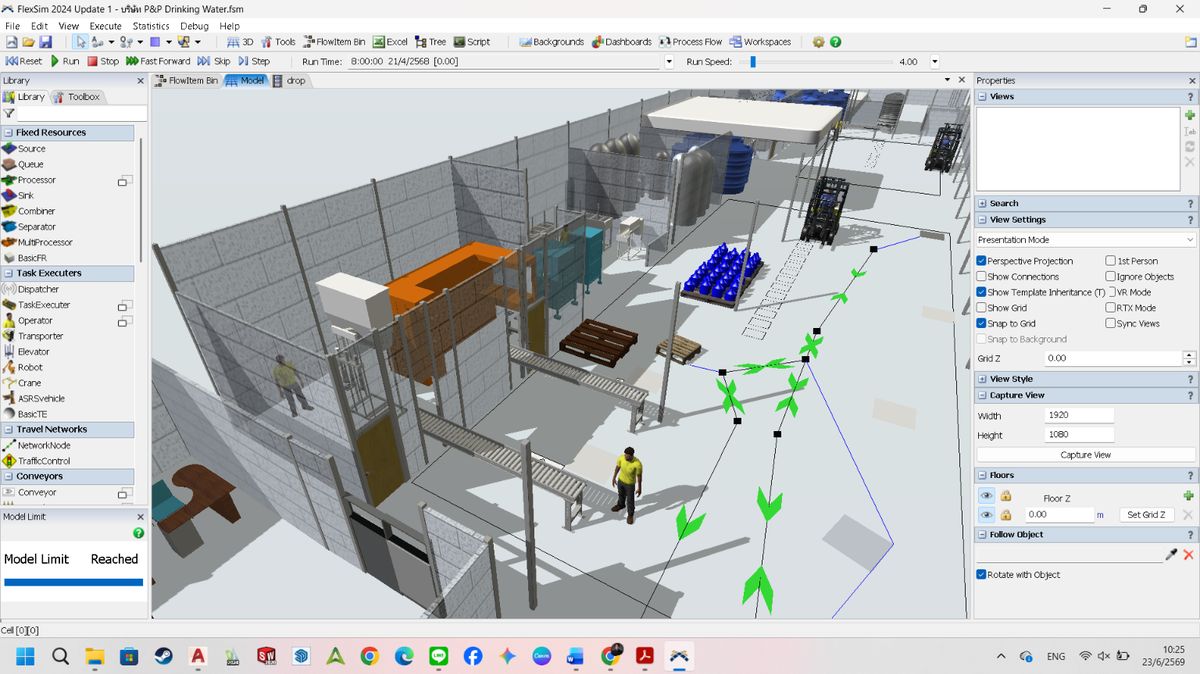Open the Run Time dropdown arrow
1200x674 pixels.
(669, 61)
